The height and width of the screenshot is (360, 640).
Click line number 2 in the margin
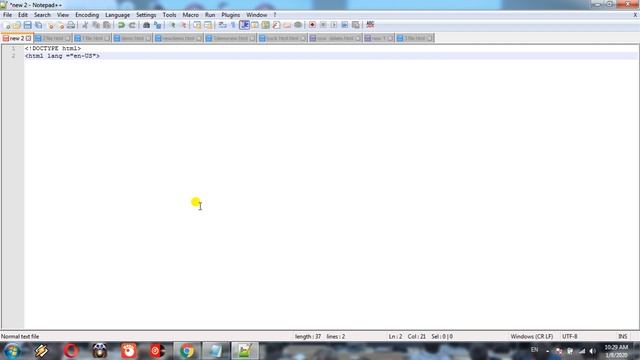click(x=13, y=56)
